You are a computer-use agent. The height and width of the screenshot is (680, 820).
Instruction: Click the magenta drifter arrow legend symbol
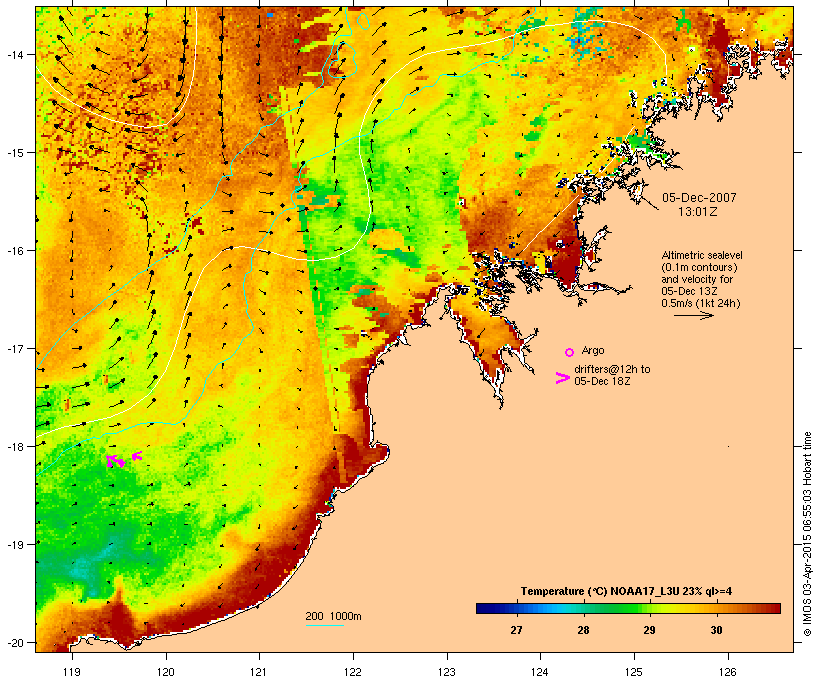[x=563, y=378]
